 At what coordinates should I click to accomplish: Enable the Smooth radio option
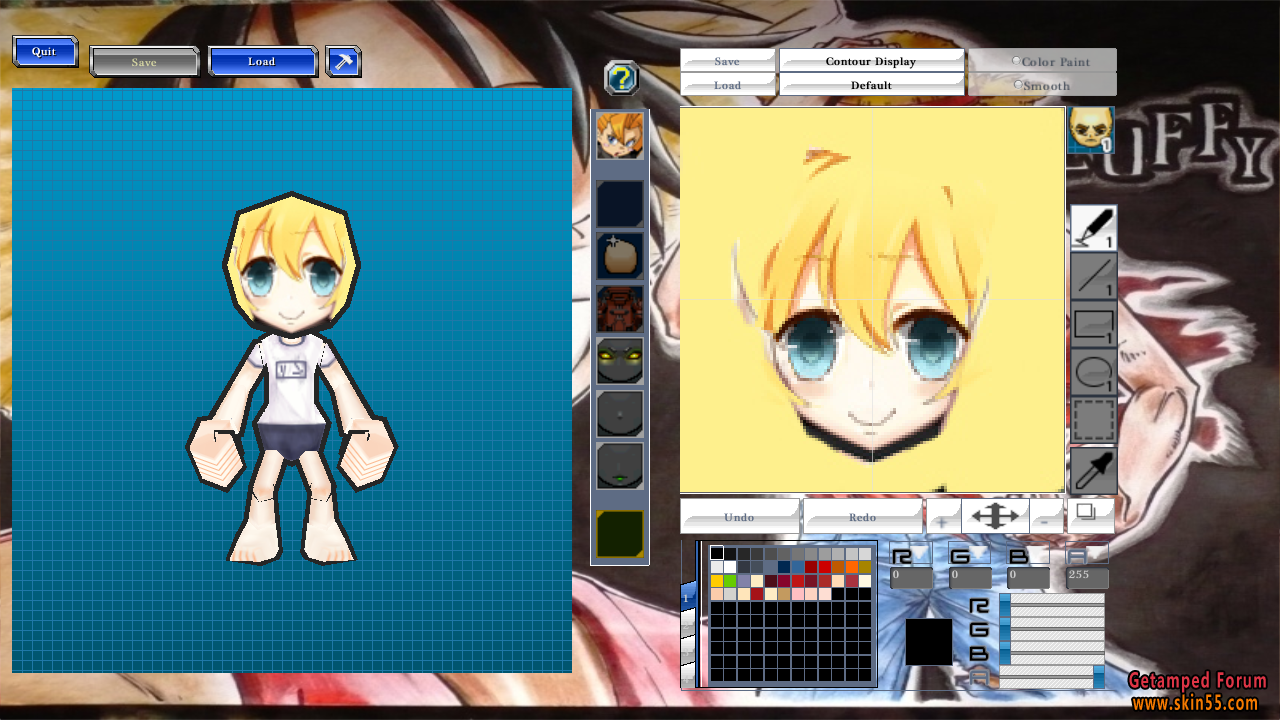pyautogui.click(x=1017, y=85)
